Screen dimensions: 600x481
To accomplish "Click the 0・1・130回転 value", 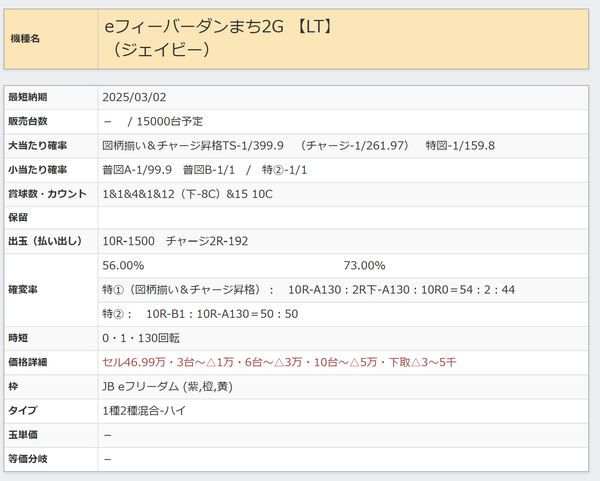I will click(x=141, y=338).
